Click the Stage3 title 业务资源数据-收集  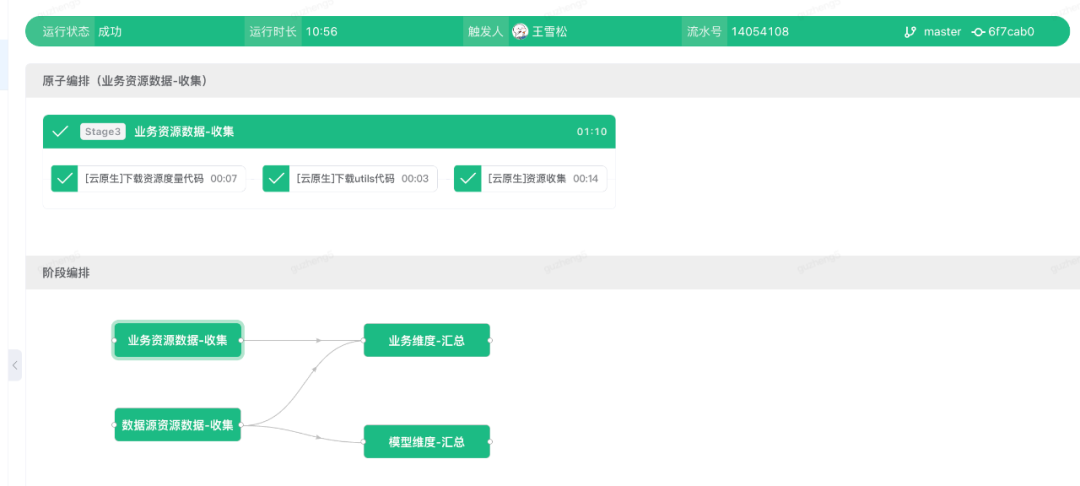pyautogui.click(x=184, y=131)
